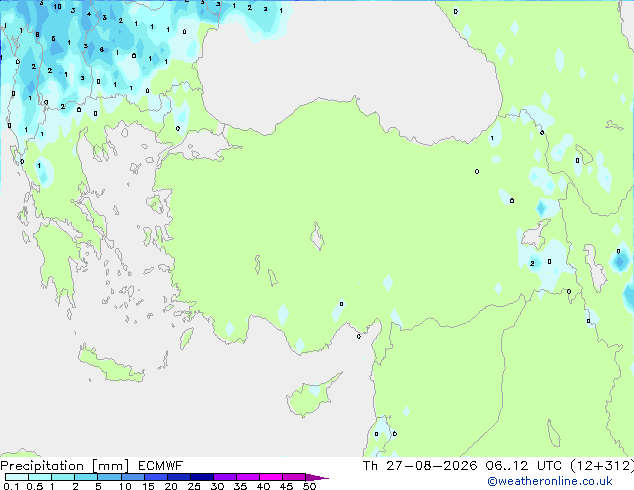Select the 30 to 35 mm purple swatch
The height and width of the screenshot is (490, 634).
[x=225, y=477]
